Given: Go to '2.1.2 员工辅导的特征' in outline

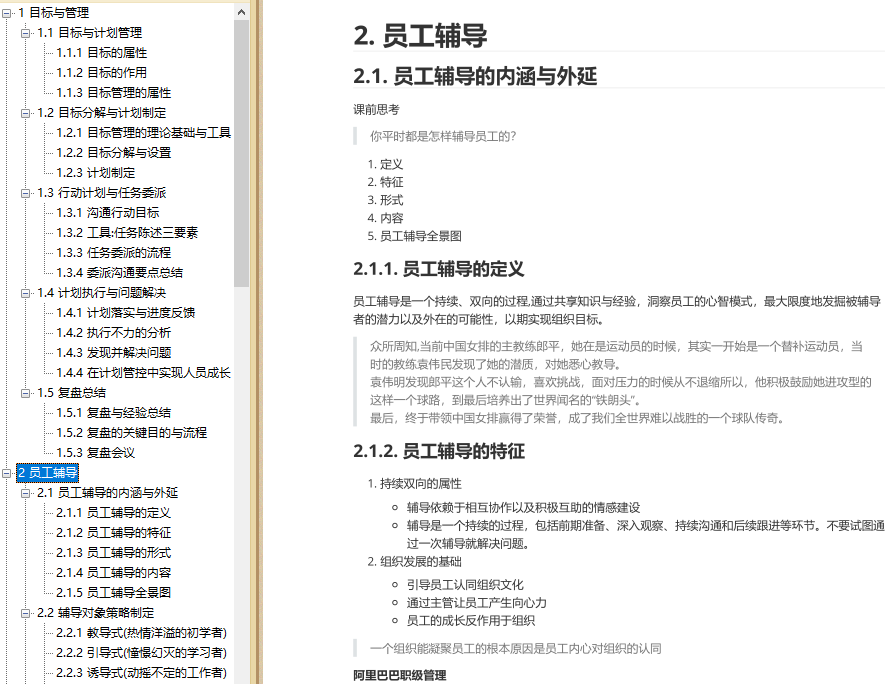Looking at the screenshot, I should (x=114, y=532).
